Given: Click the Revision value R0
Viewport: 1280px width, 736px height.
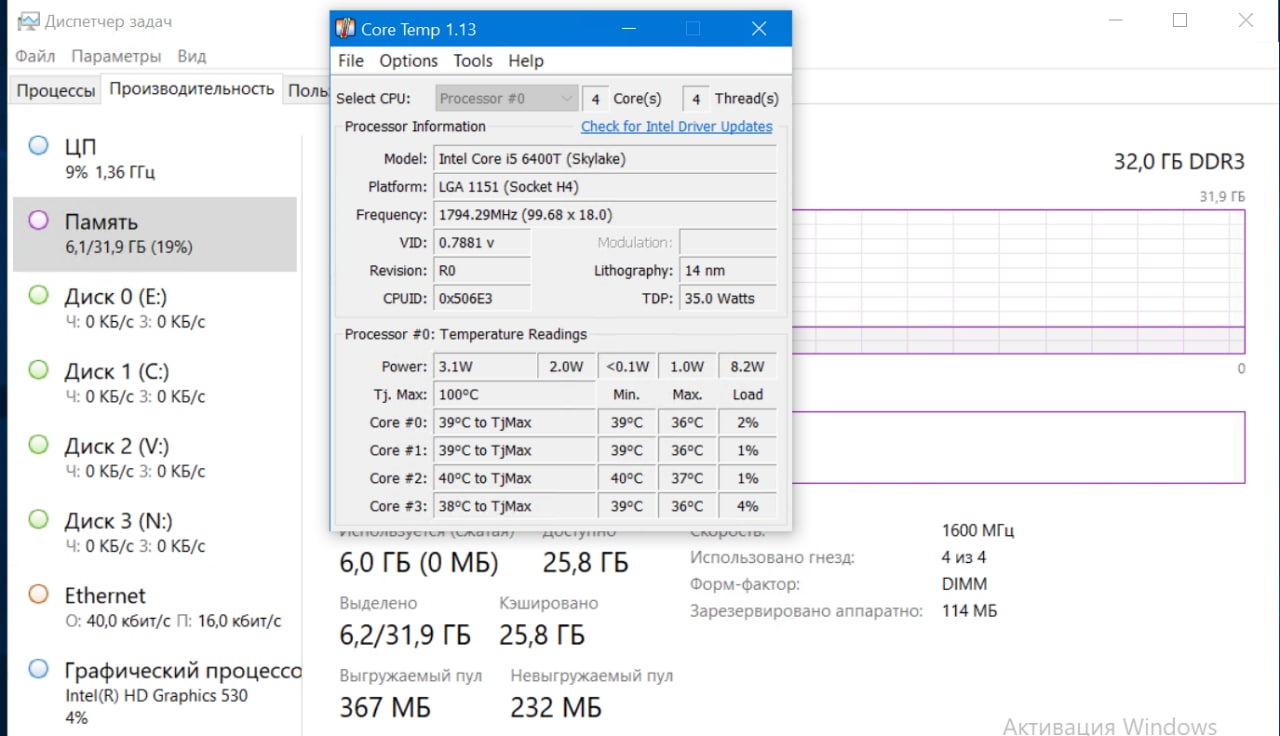Looking at the screenshot, I should 482,271.
